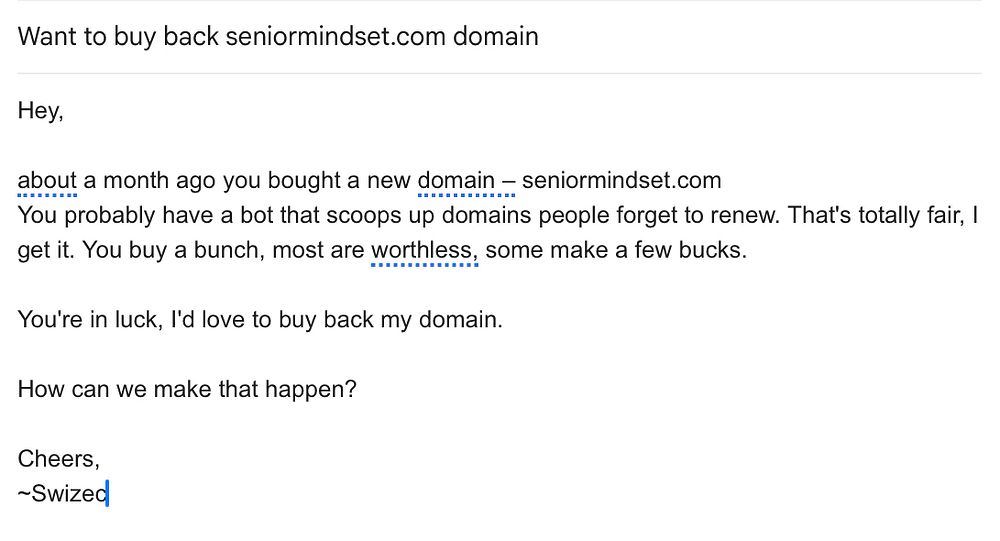Click "Want" at the subject's start

(x=46, y=36)
